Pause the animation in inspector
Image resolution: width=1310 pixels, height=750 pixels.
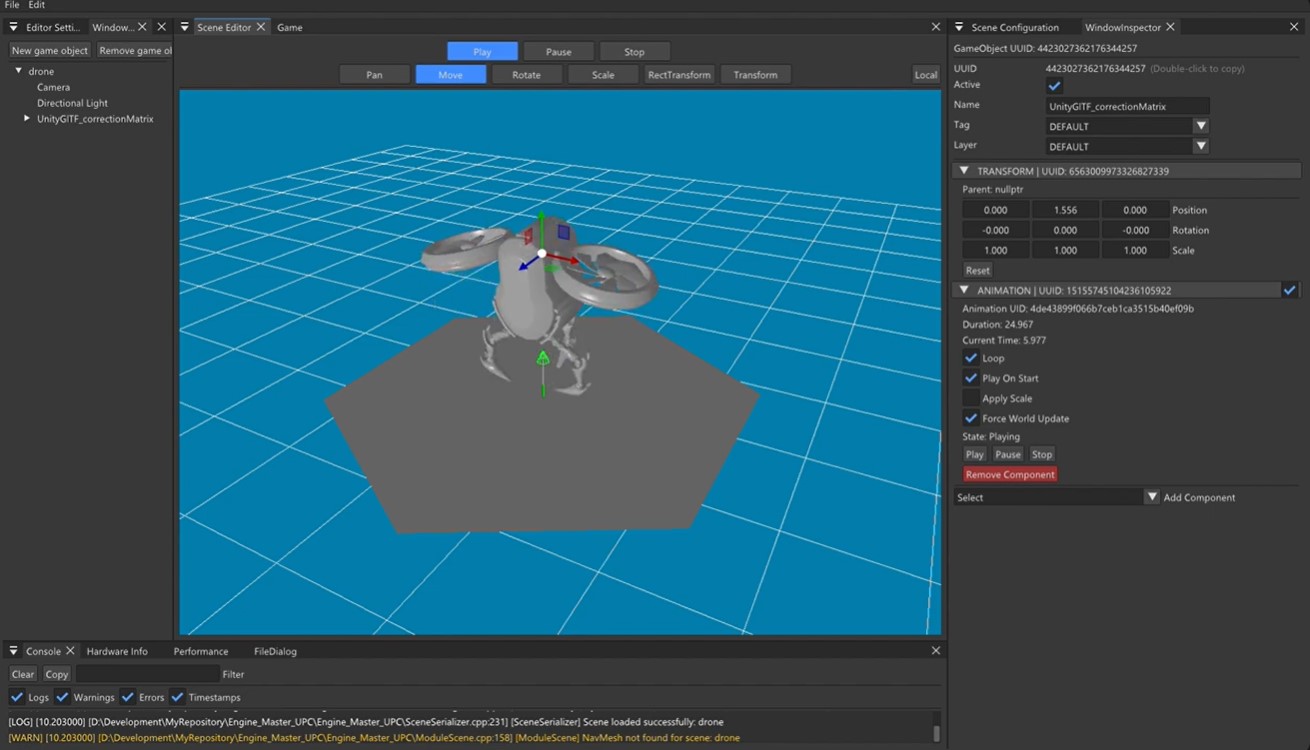1008,454
